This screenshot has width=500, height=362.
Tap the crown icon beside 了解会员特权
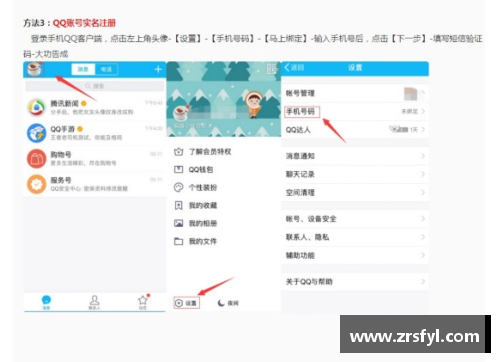(179, 152)
